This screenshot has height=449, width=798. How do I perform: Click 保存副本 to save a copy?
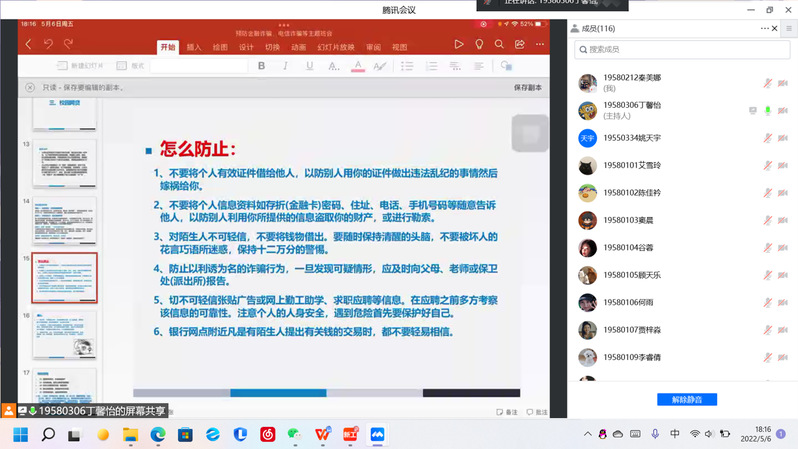click(528, 88)
